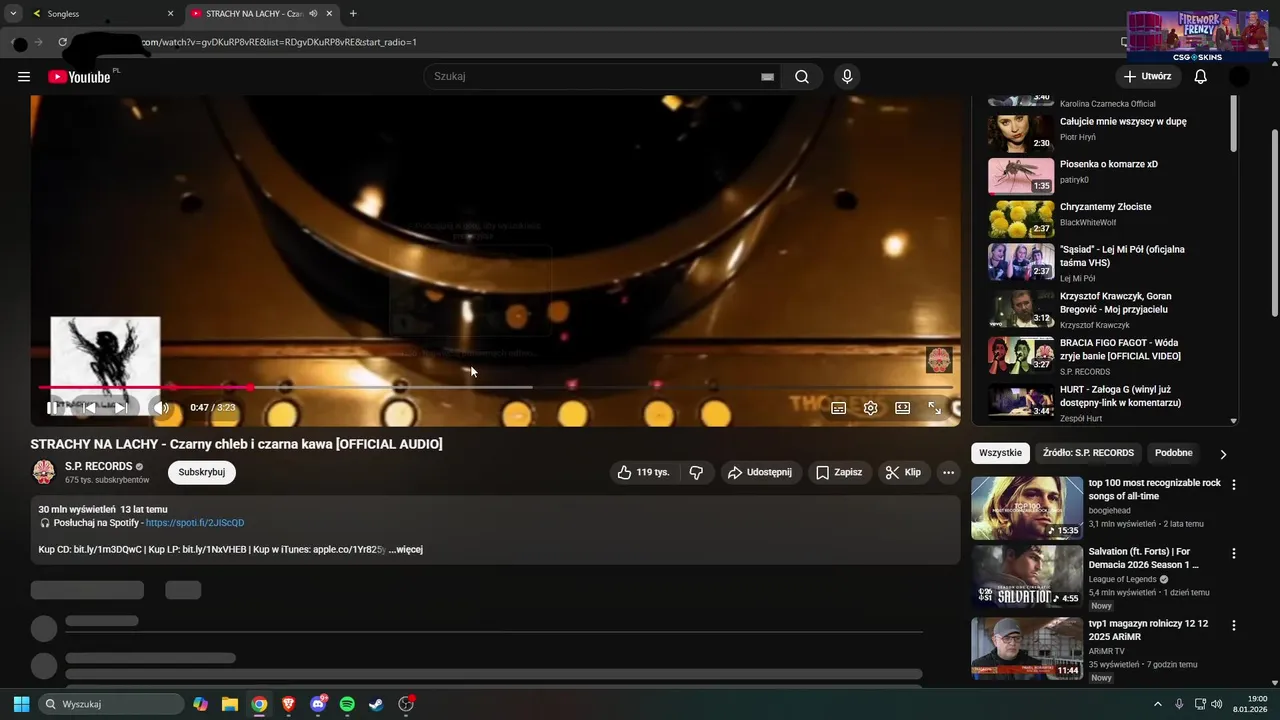This screenshot has height=720, width=1280.
Task: Select the Wszystkie filter chip
Action: tap(1001, 453)
